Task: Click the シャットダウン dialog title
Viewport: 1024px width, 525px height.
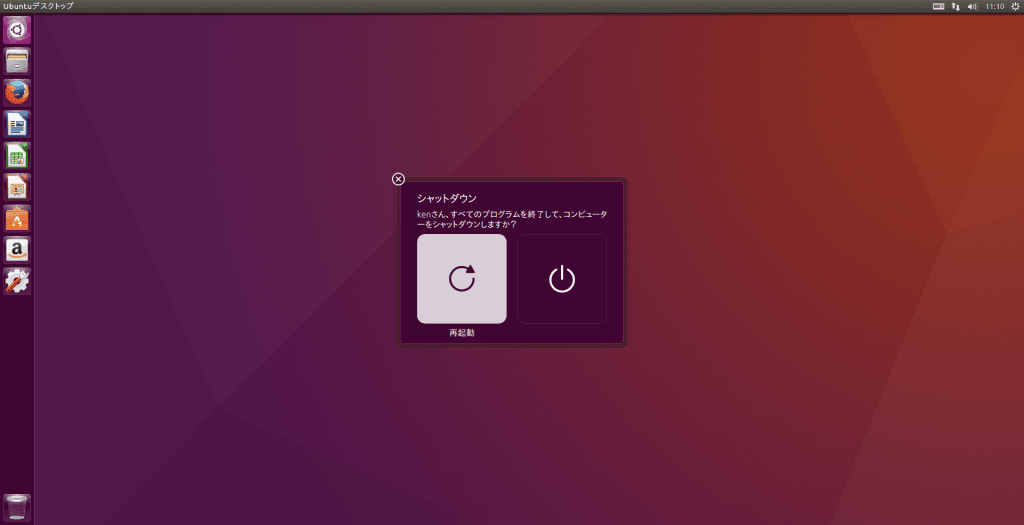Action: pos(447,199)
